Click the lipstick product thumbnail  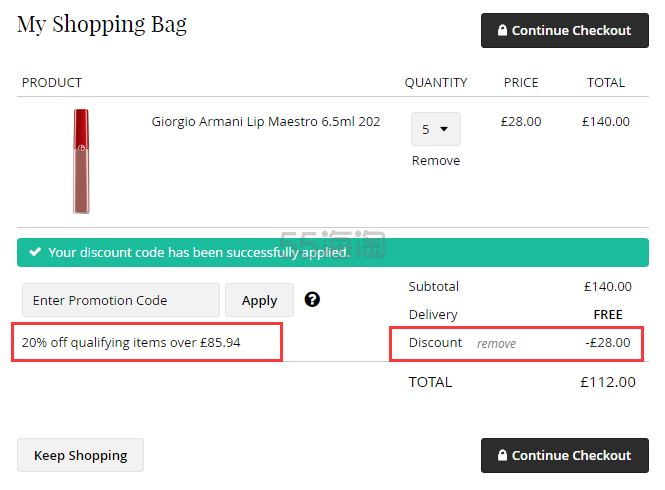[x=81, y=161]
